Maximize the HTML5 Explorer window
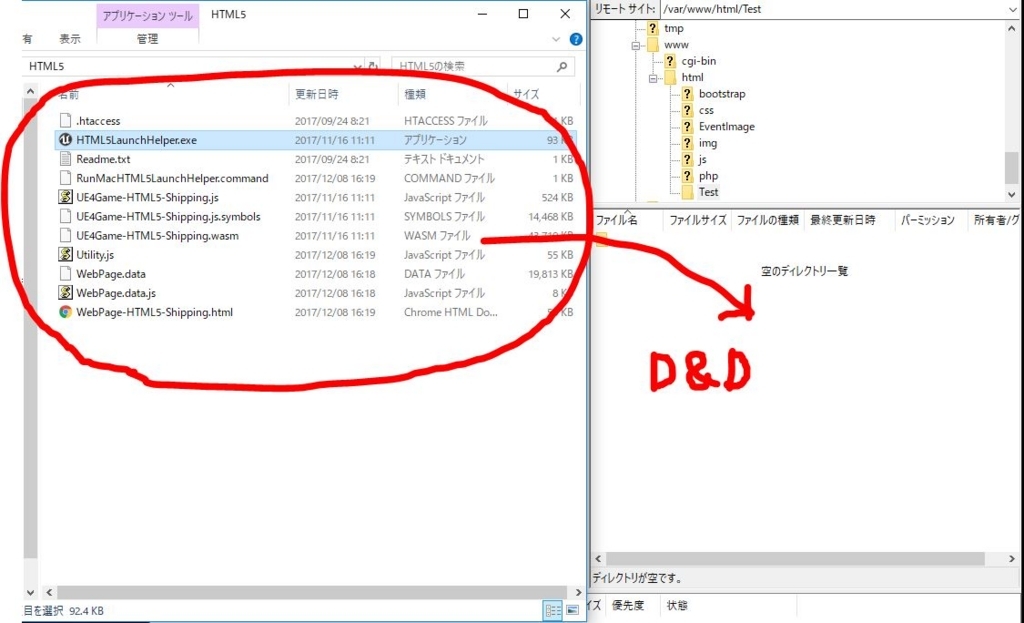Screen dimensions: 1024x623 point(523,14)
